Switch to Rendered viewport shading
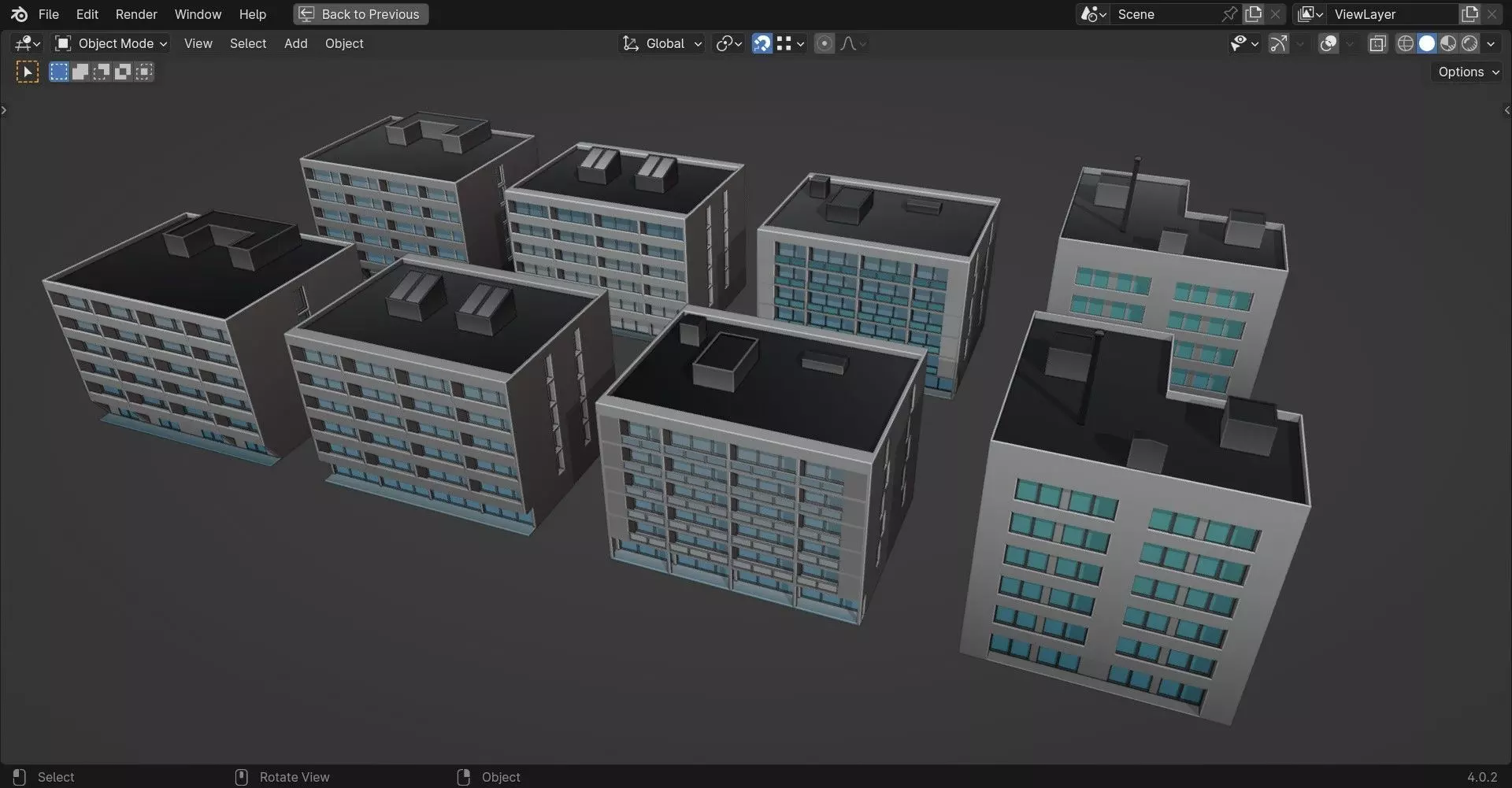1512x788 pixels. [1469, 43]
